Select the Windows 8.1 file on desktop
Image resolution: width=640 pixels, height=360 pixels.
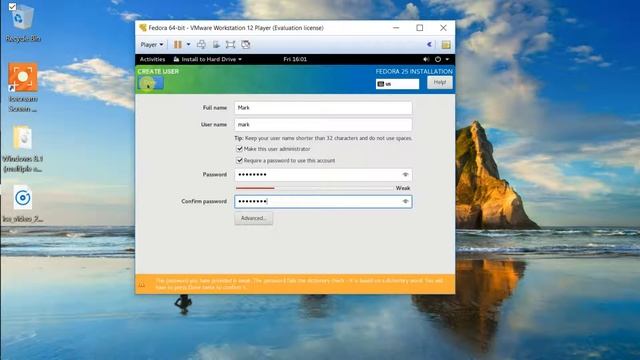pos(23,149)
